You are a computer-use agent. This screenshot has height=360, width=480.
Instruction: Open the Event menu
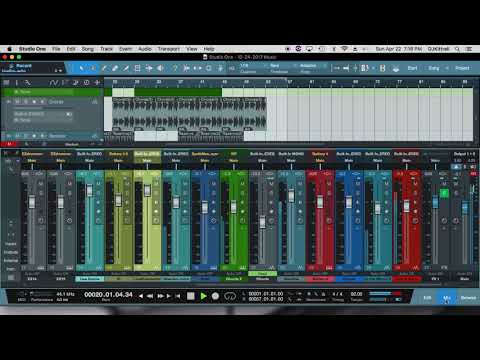click(x=125, y=49)
